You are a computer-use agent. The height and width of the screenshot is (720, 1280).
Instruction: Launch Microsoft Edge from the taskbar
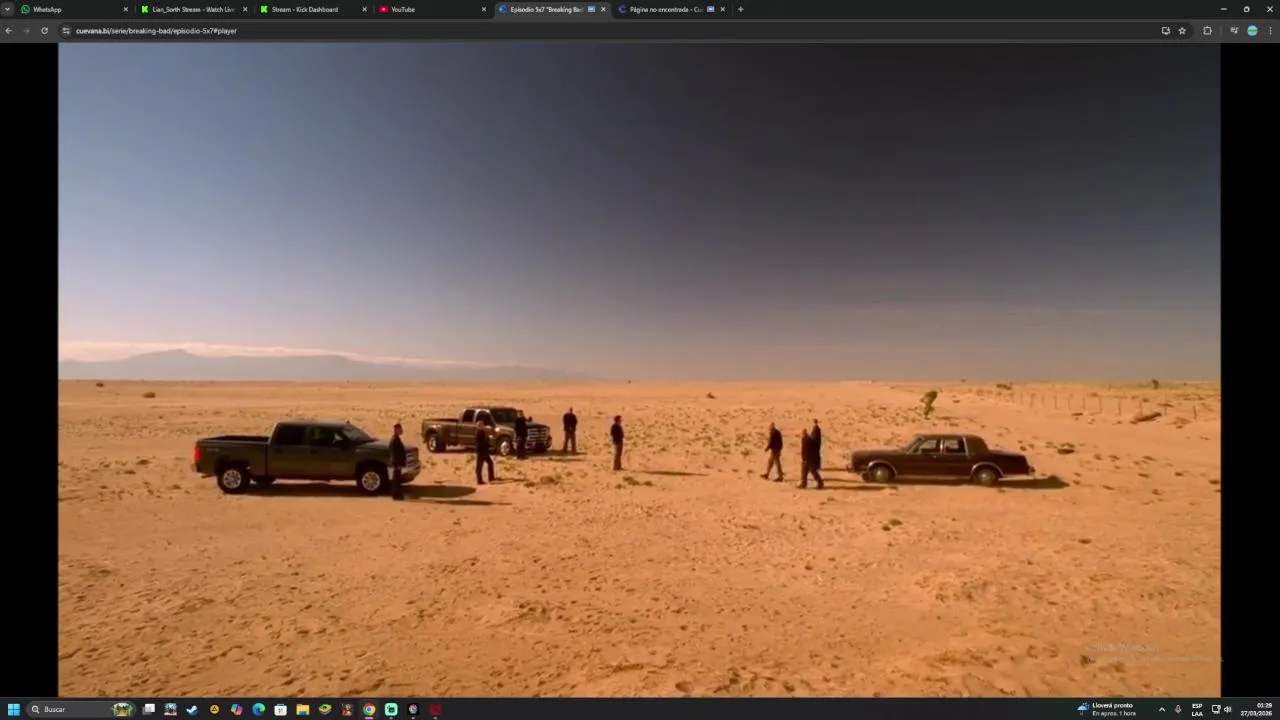[x=259, y=709]
